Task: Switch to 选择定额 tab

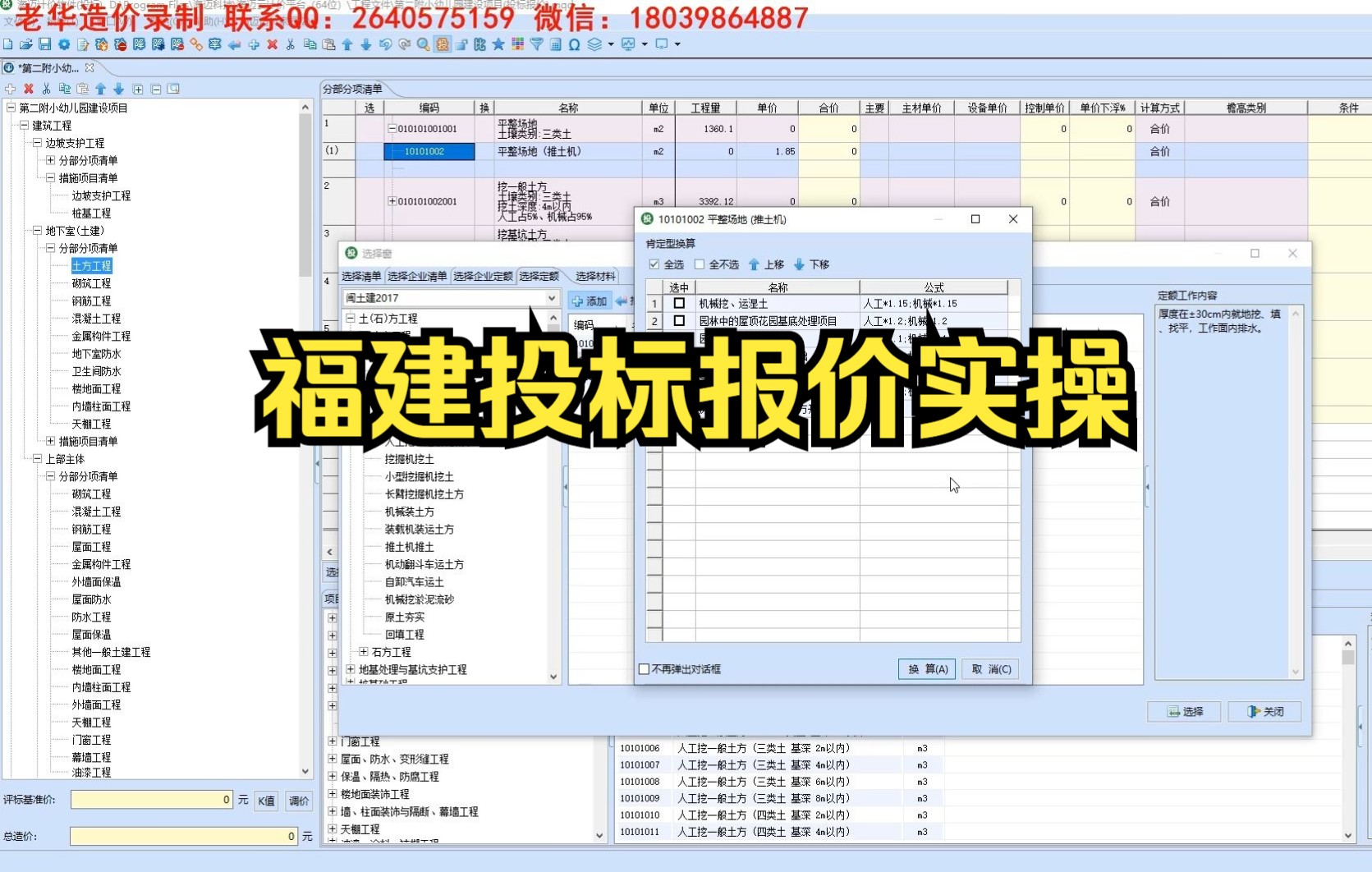Action: coord(539,276)
